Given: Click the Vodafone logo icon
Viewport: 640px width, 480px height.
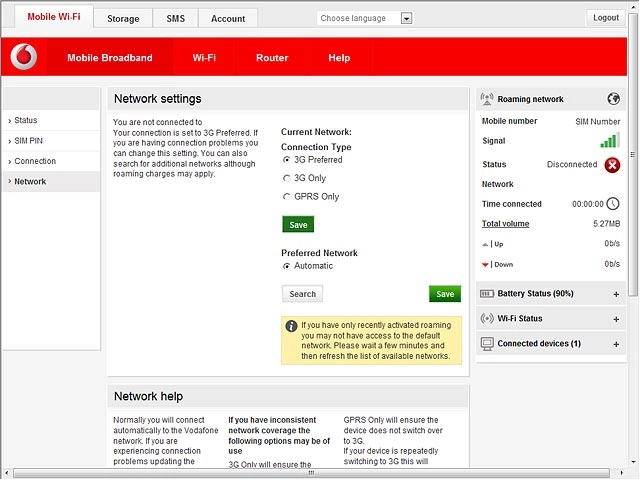Looking at the screenshot, I should click(x=24, y=57).
